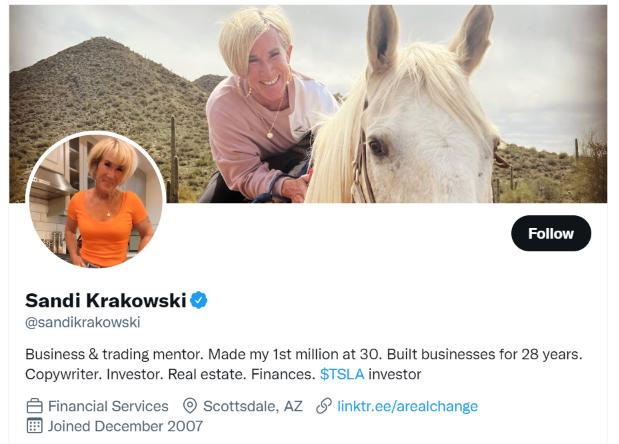Click the blue verified checkmark badge
Screen dimensions: 619x444
[199, 300]
